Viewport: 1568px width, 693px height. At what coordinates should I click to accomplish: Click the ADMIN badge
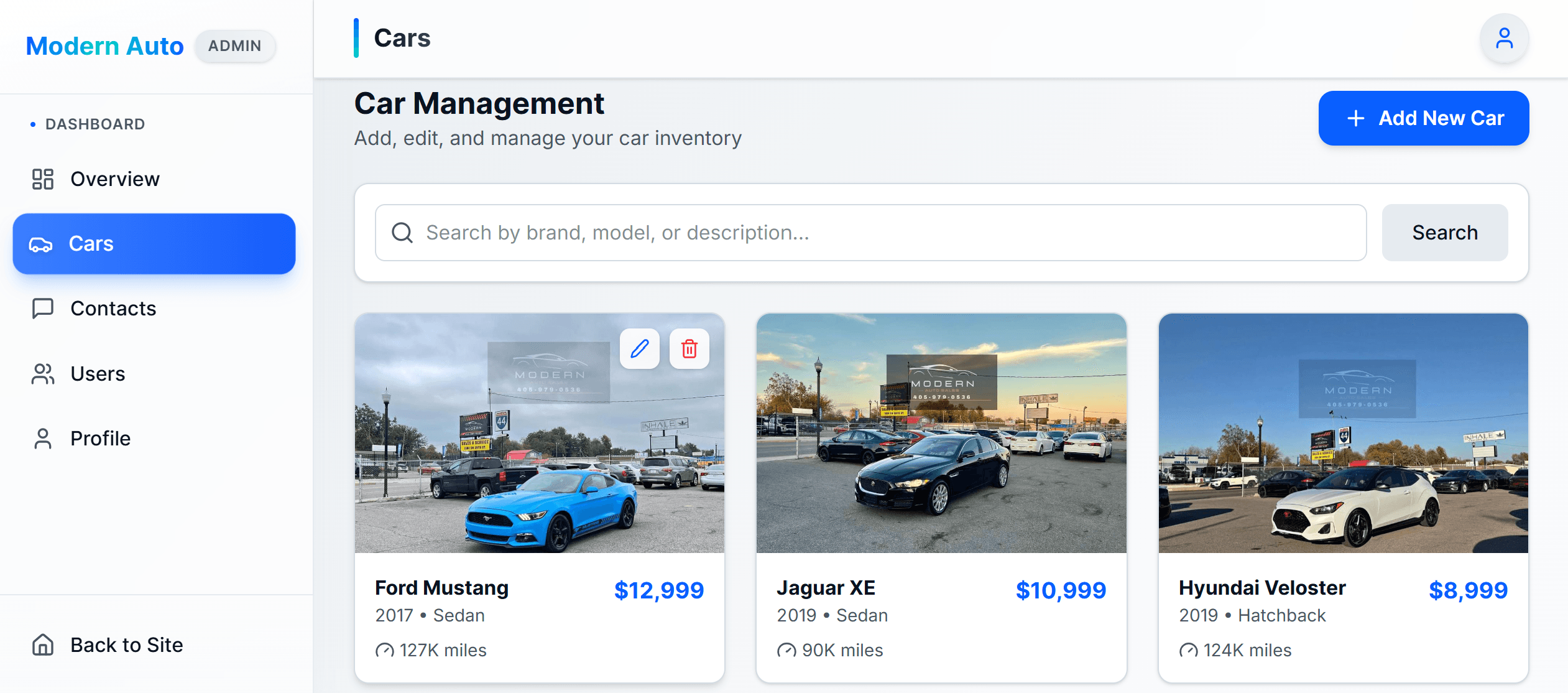coord(235,46)
